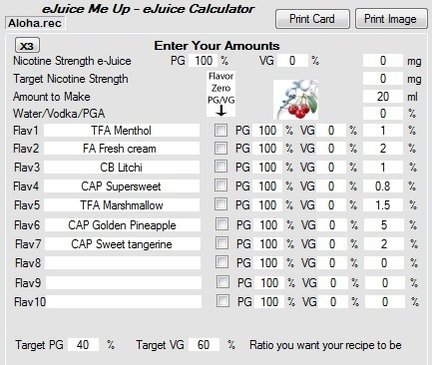Tick the Flav10 zero PG/VG checkbox

(223, 301)
